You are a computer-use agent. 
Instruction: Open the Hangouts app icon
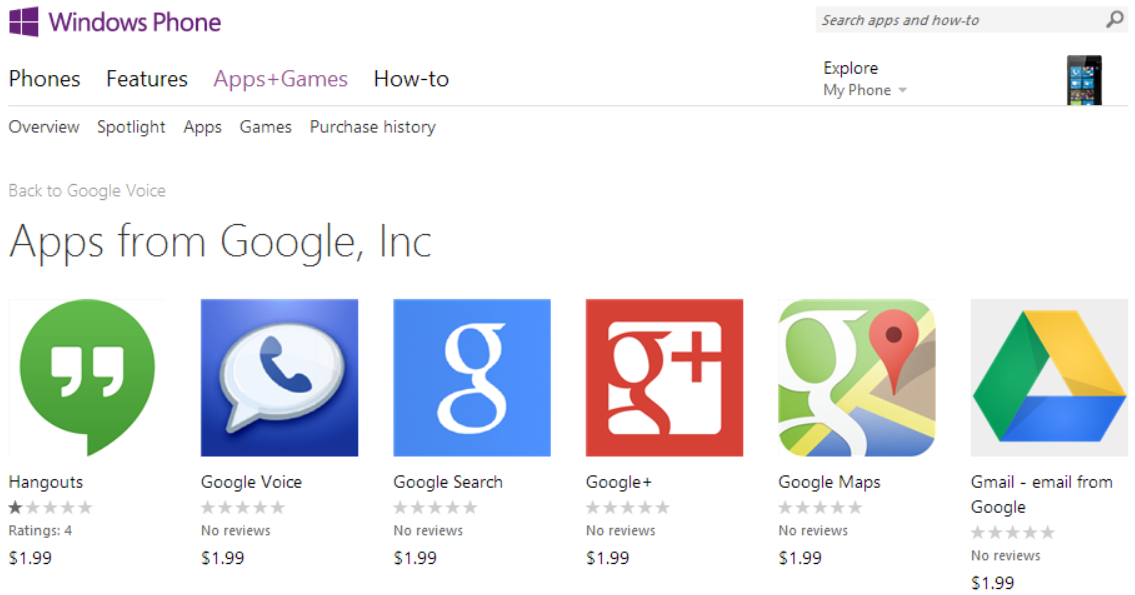pos(86,378)
